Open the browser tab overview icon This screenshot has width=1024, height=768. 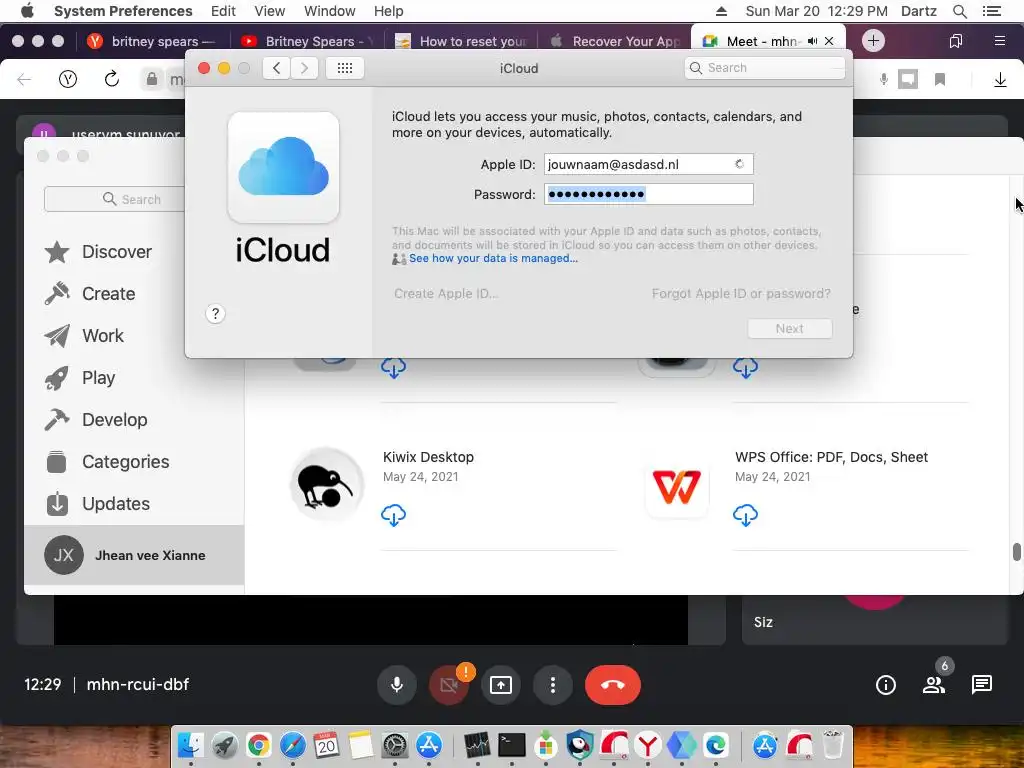955,41
